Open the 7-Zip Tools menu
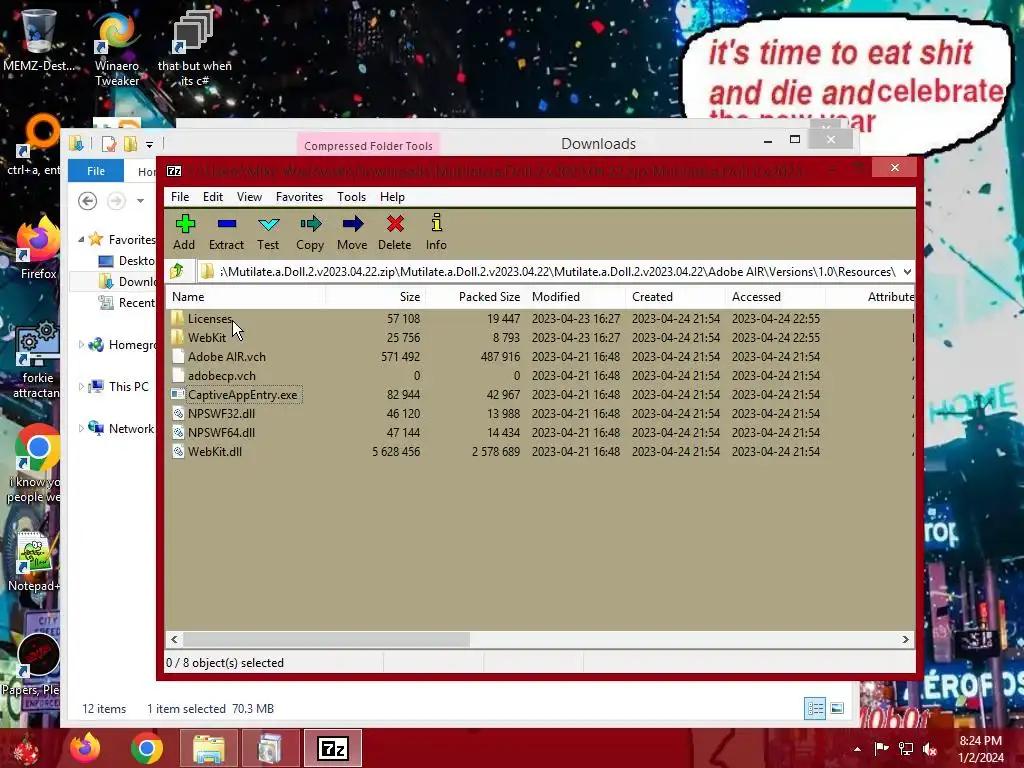This screenshot has width=1024, height=768. coord(351,197)
